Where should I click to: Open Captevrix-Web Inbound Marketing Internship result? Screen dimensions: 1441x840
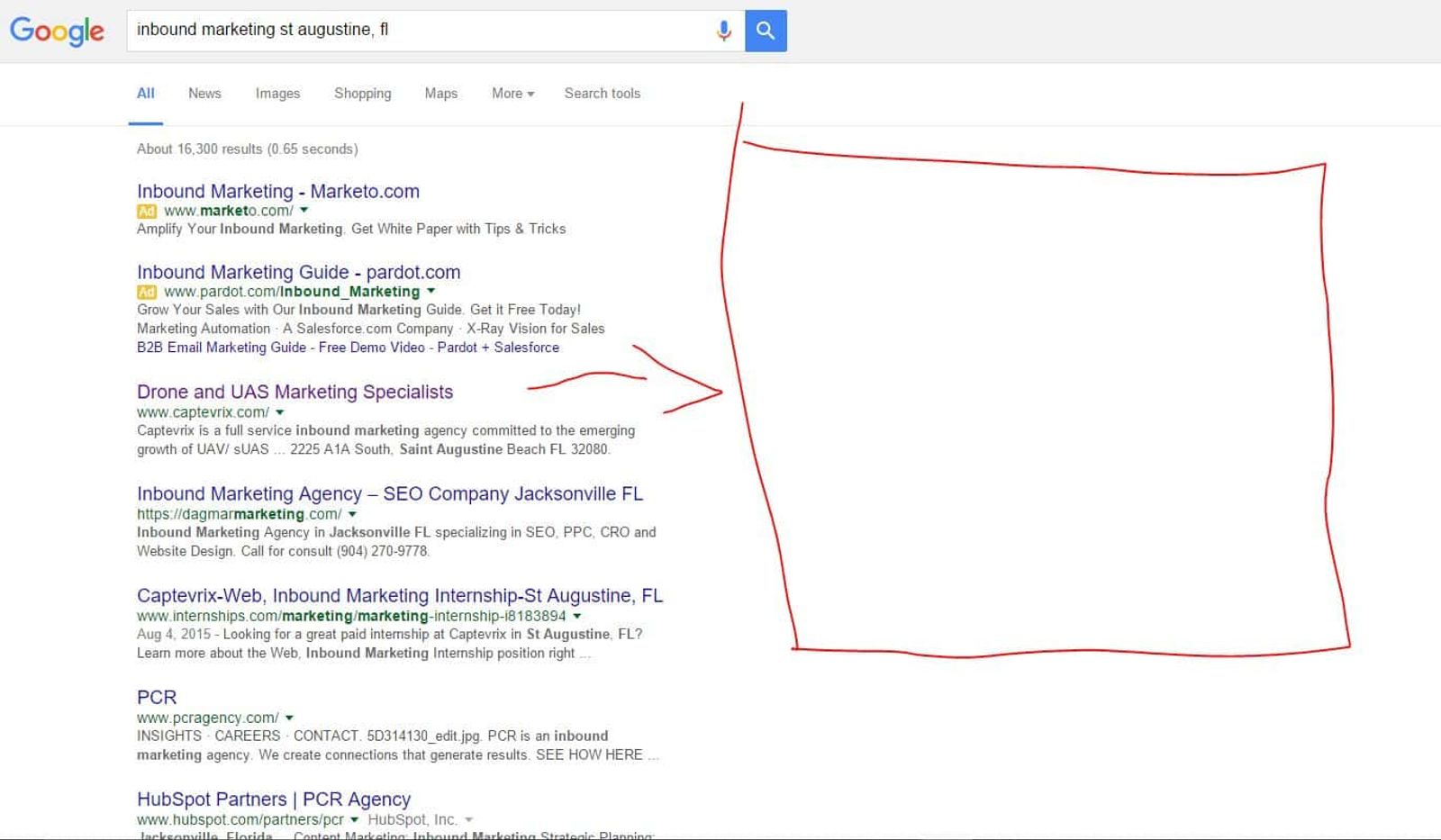click(x=400, y=595)
